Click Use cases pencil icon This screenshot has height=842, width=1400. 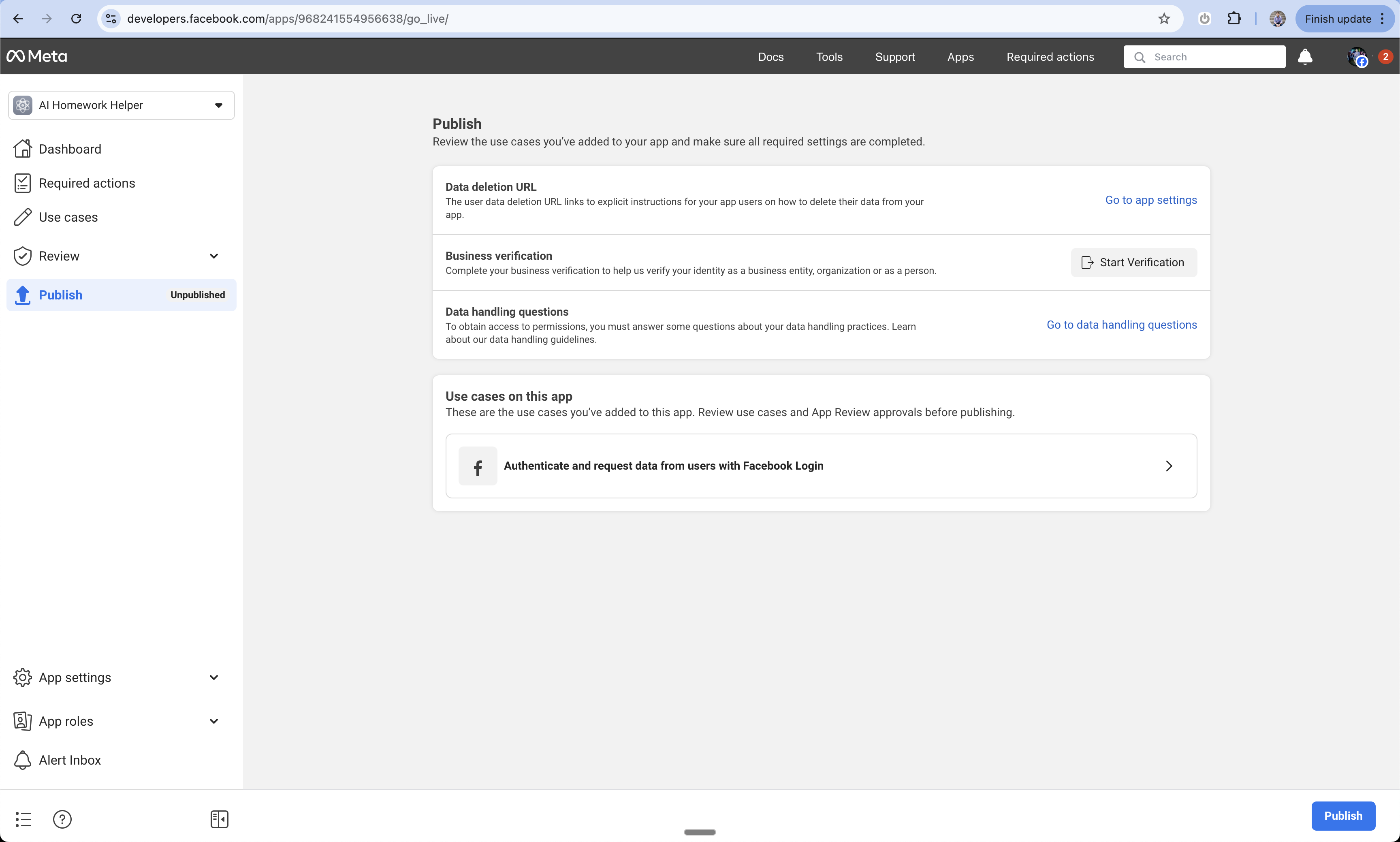23,217
